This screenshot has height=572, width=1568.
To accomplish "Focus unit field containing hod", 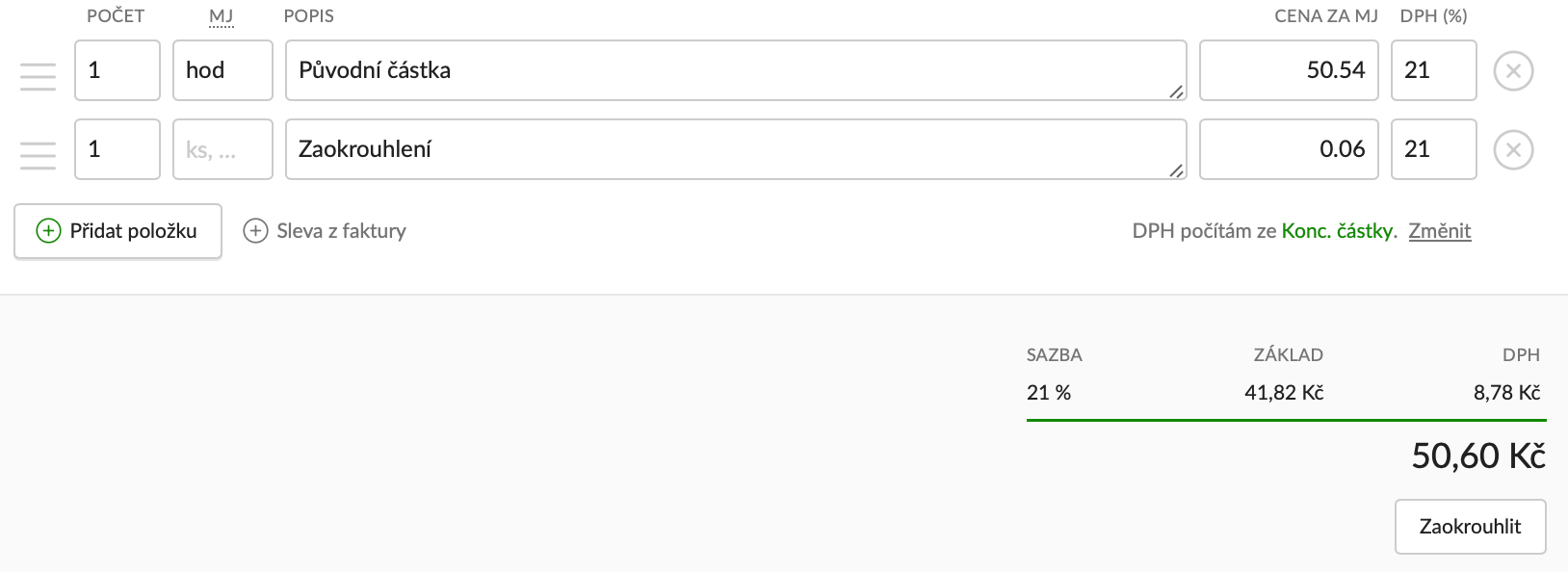I will (x=222, y=70).
